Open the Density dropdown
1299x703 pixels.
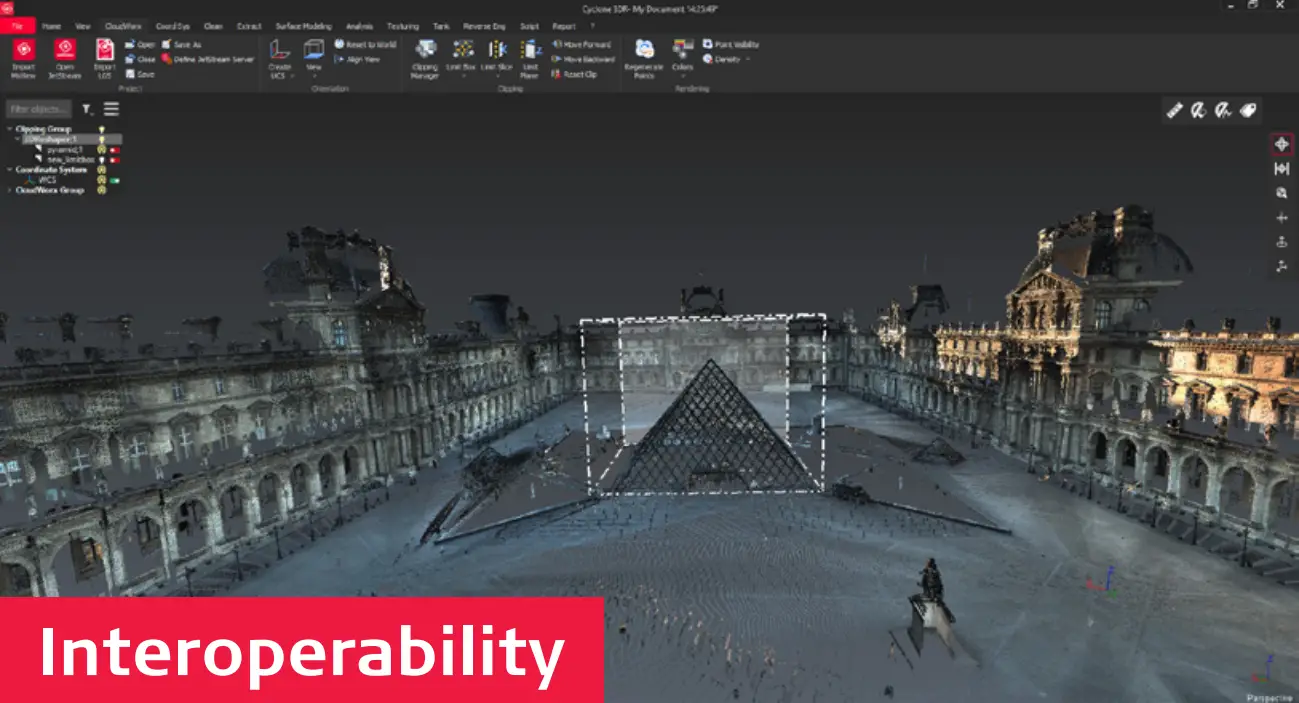(748, 58)
